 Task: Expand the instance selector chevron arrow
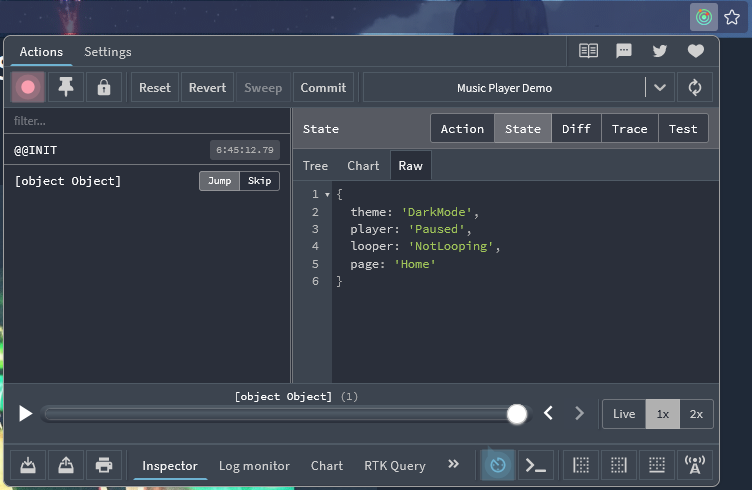[x=660, y=88]
